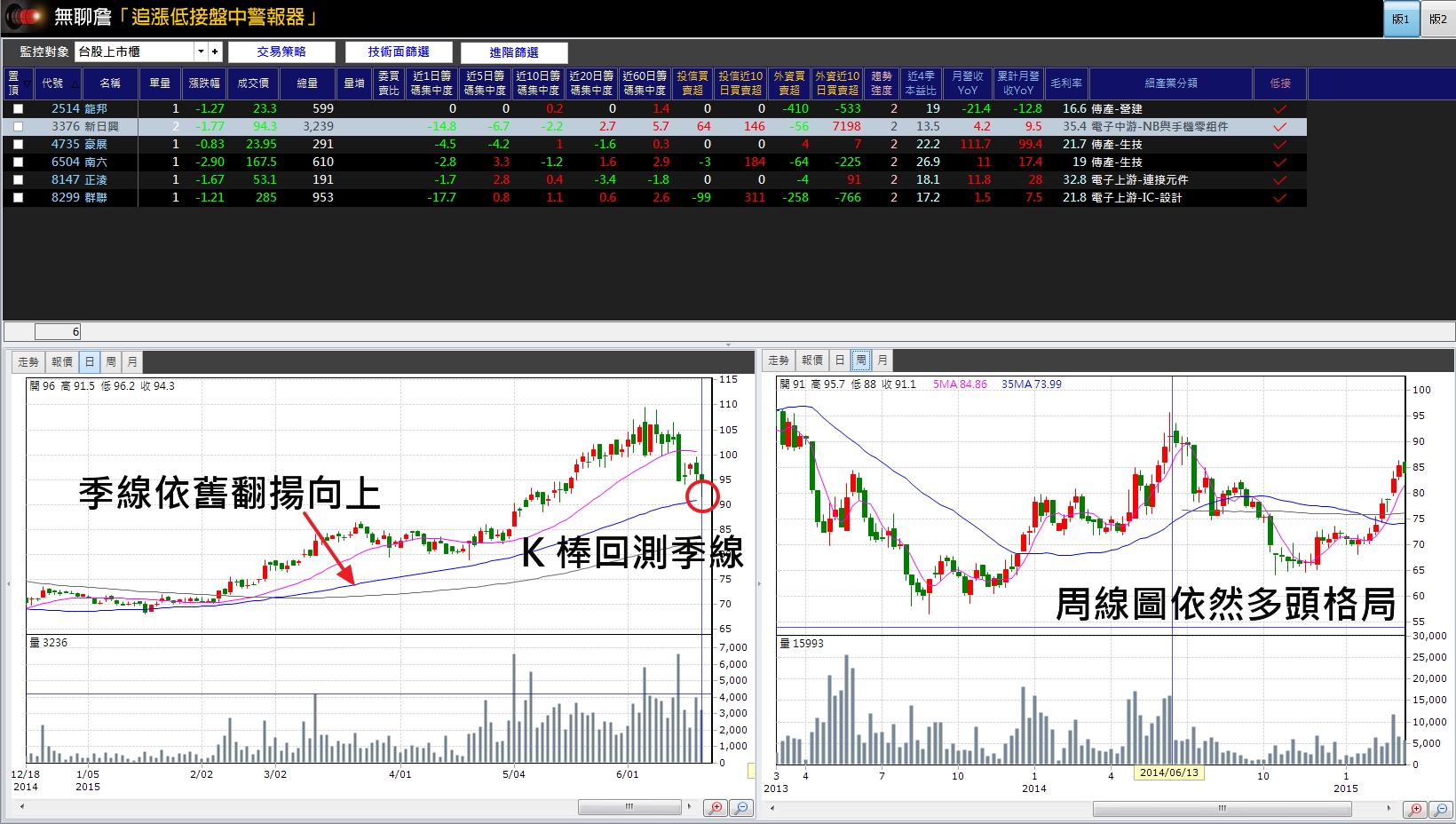Check the pin box for 8299 群聯
1456x824 pixels.
pos(18,198)
